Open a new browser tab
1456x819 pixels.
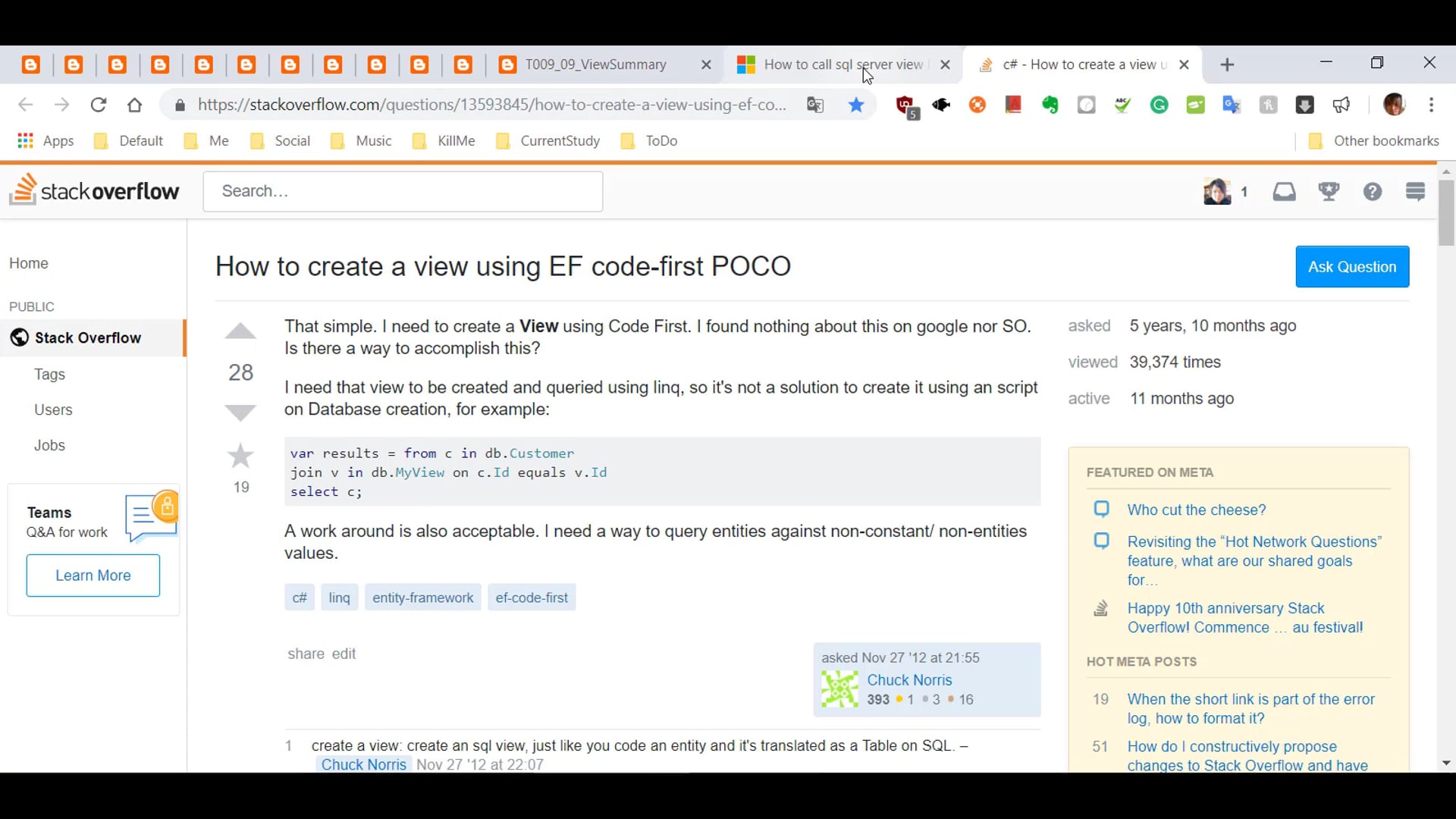(x=1227, y=65)
